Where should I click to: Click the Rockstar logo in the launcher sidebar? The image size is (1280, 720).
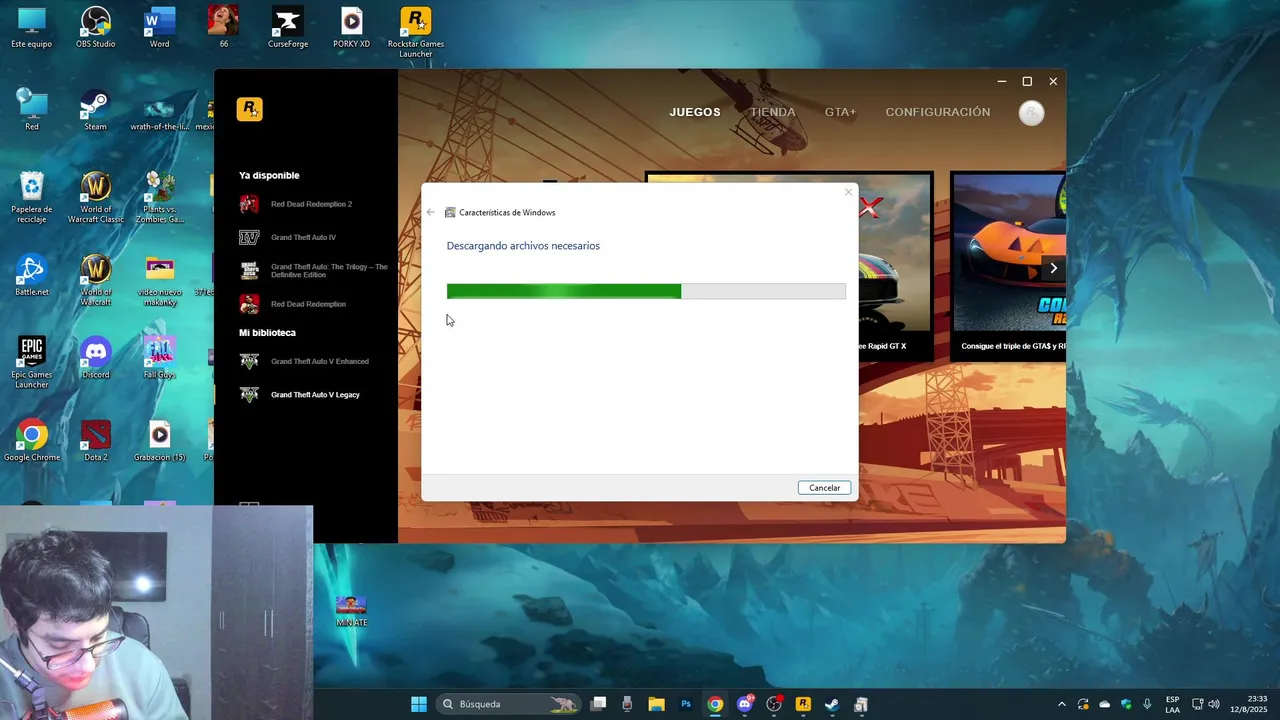click(x=249, y=109)
